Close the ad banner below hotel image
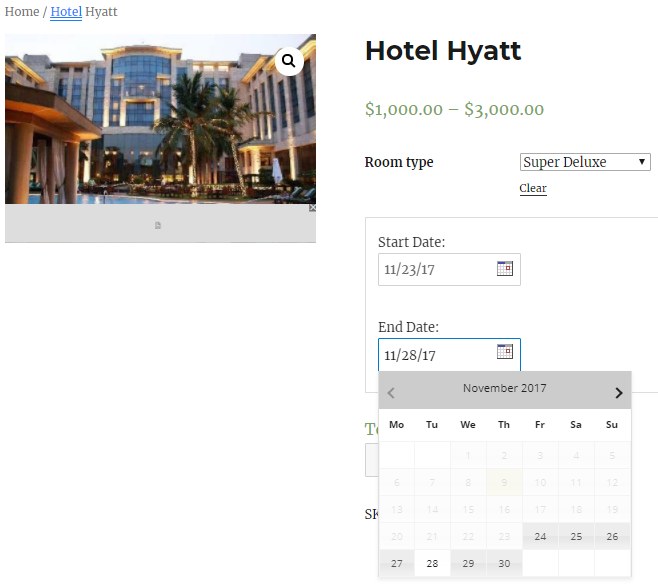 [313, 208]
